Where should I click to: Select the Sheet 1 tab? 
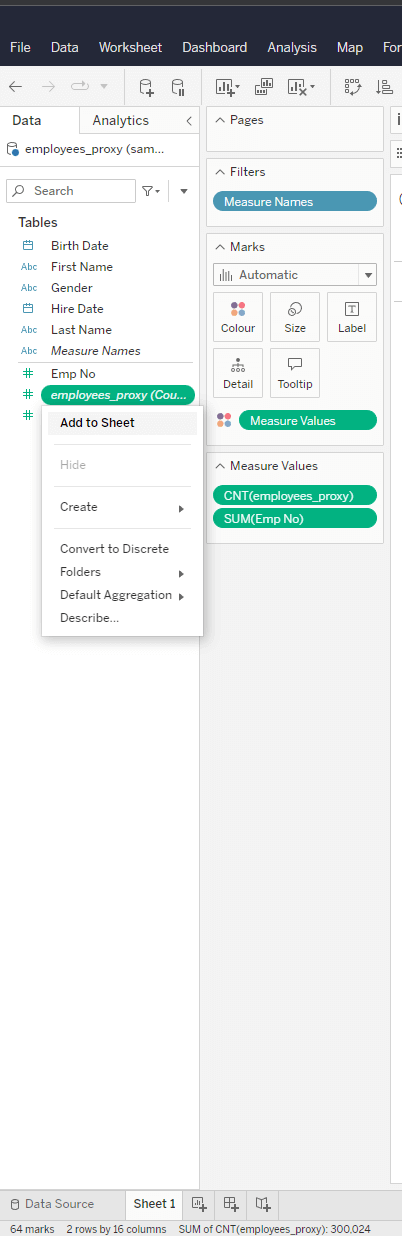coord(154,1204)
